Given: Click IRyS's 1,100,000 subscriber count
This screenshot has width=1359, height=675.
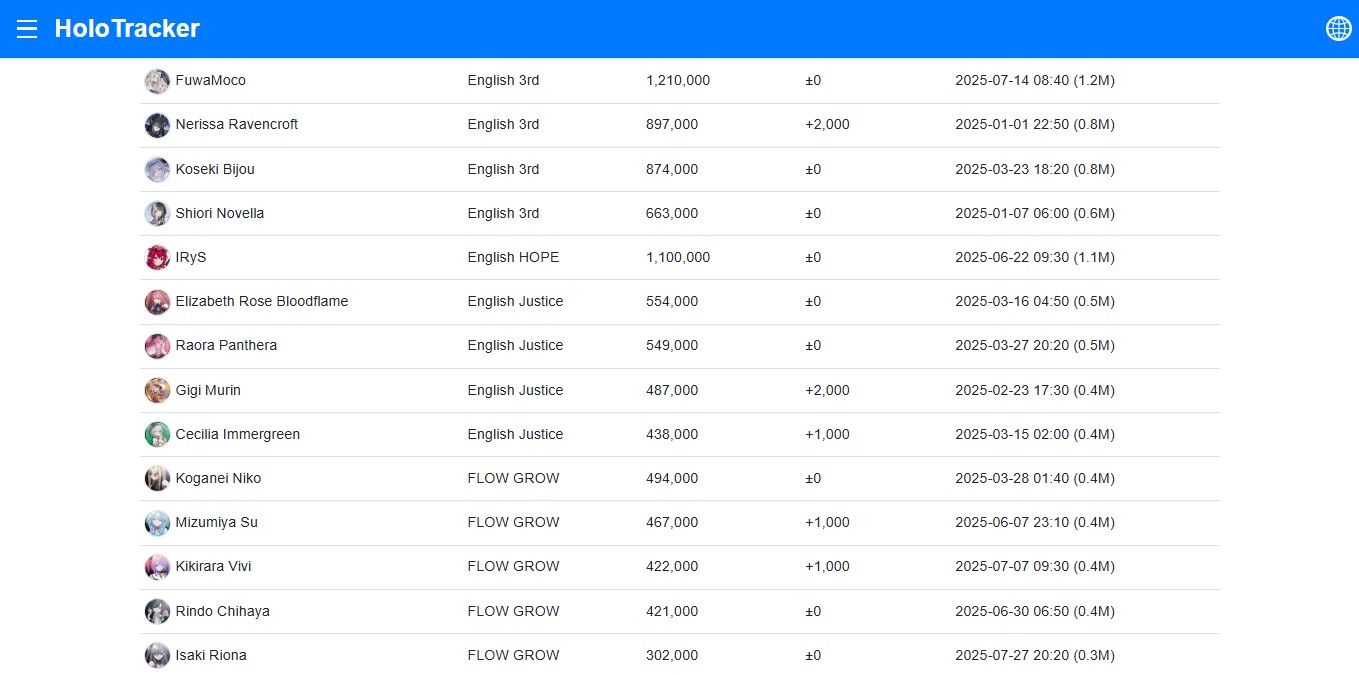Looking at the screenshot, I should tap(678, 257).
